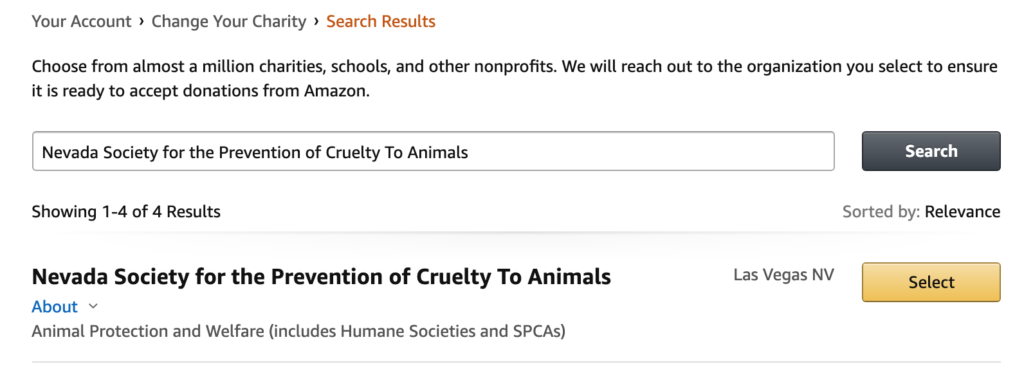Click the separator arrow after Your Account
This screenshot has height=369, width=1024.
[141, 22]
